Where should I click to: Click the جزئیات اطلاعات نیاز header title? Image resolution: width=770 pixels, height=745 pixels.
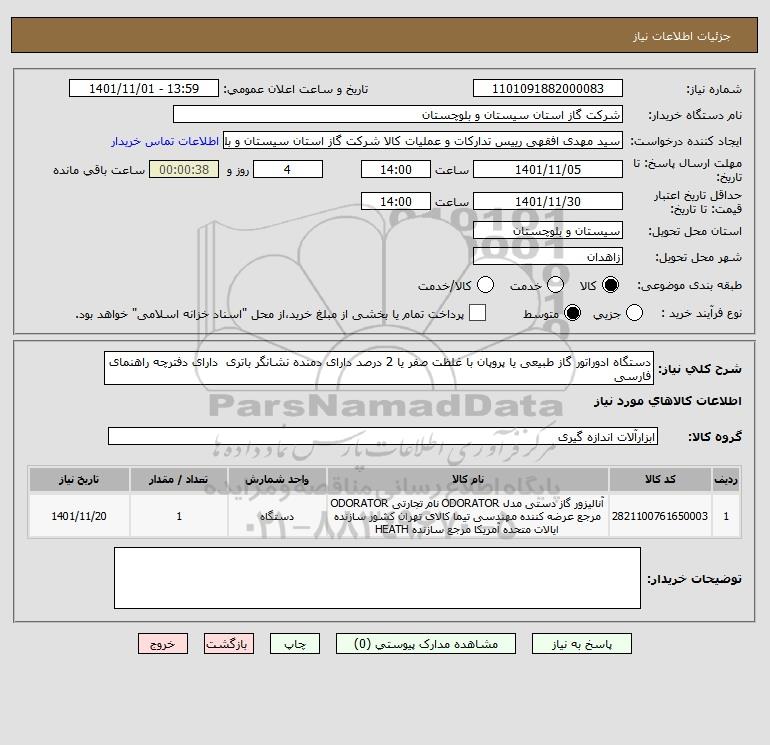click(x=681, y=36)
